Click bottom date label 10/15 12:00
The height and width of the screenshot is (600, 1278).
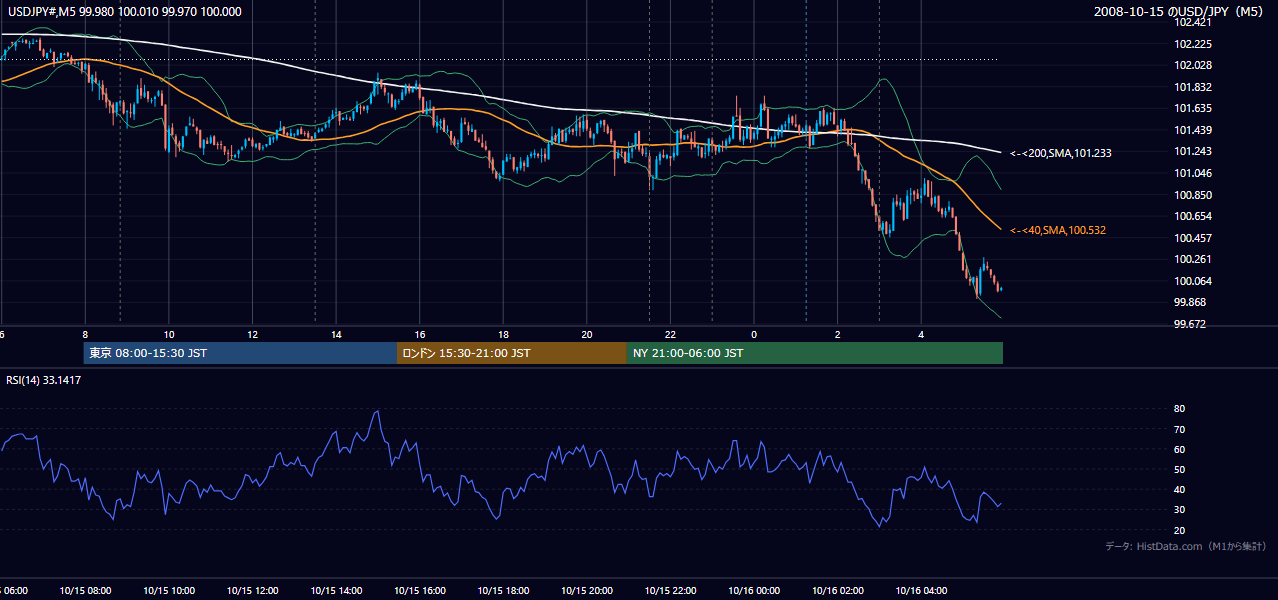252,590
